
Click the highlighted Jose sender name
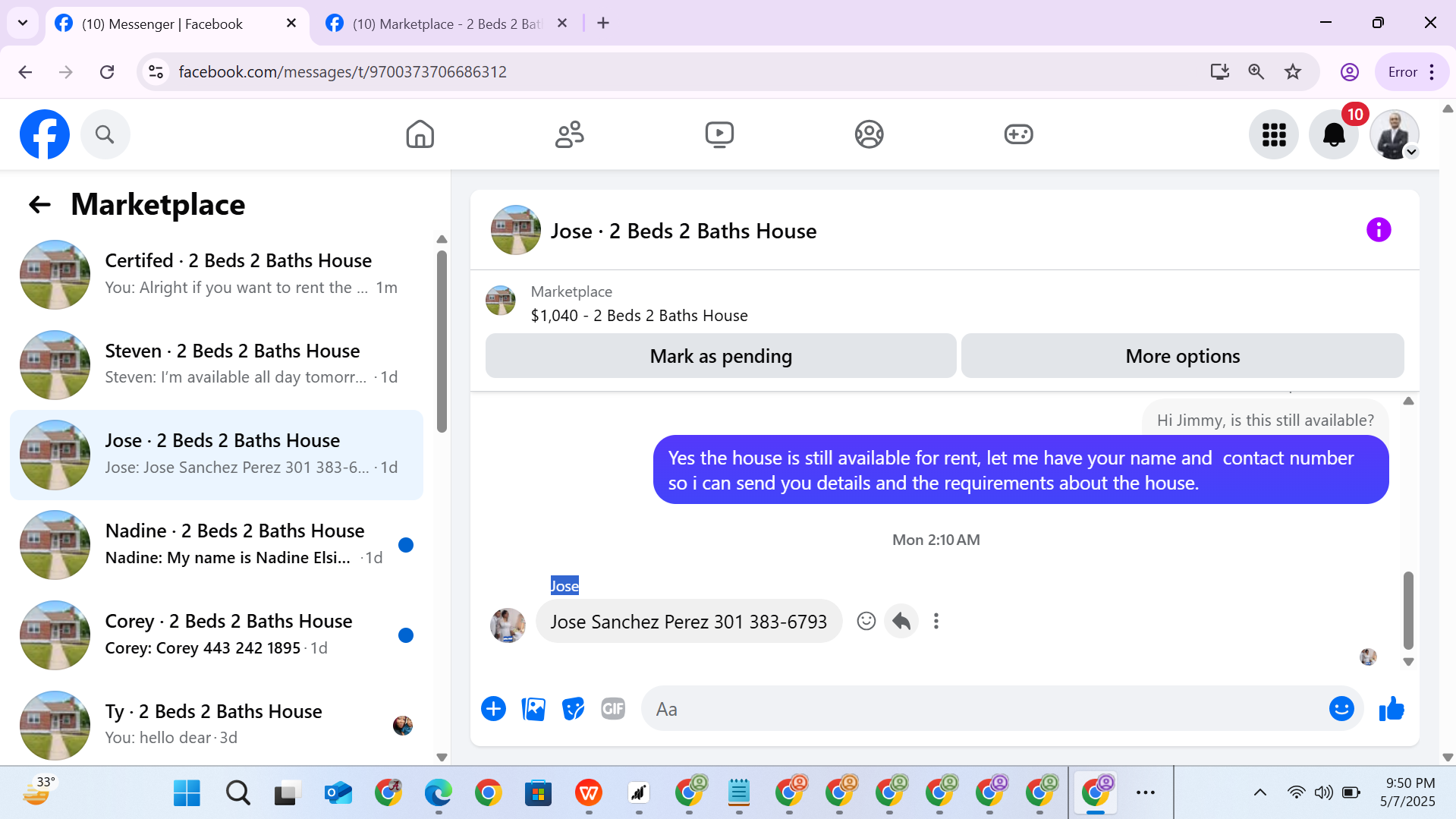pyautogui.click(x=564, y=585)
